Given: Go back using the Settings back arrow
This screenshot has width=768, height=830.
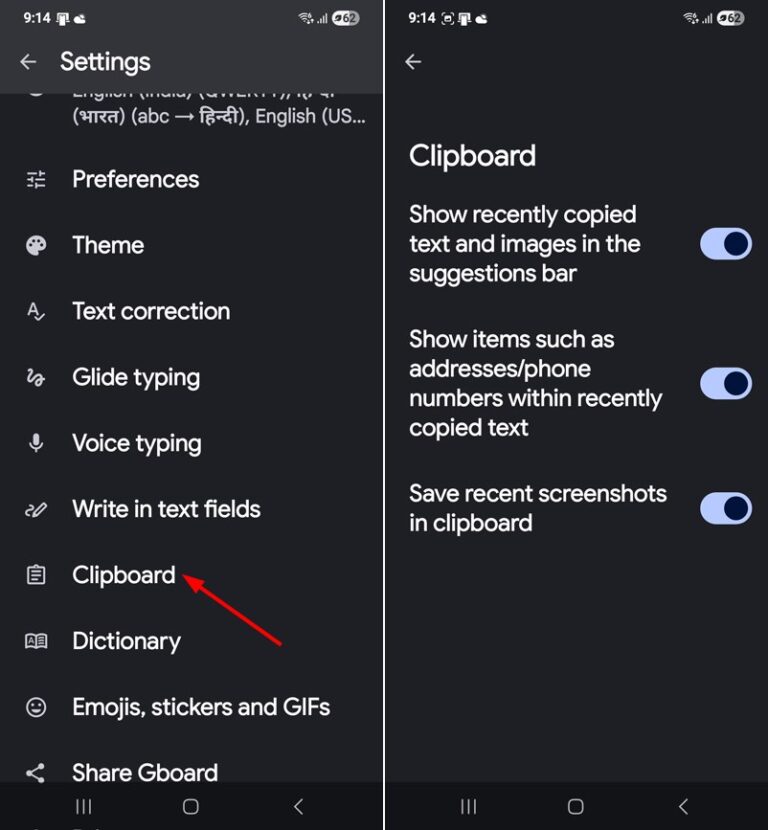Looking at the screenshot, I should (x=28, y=62).
